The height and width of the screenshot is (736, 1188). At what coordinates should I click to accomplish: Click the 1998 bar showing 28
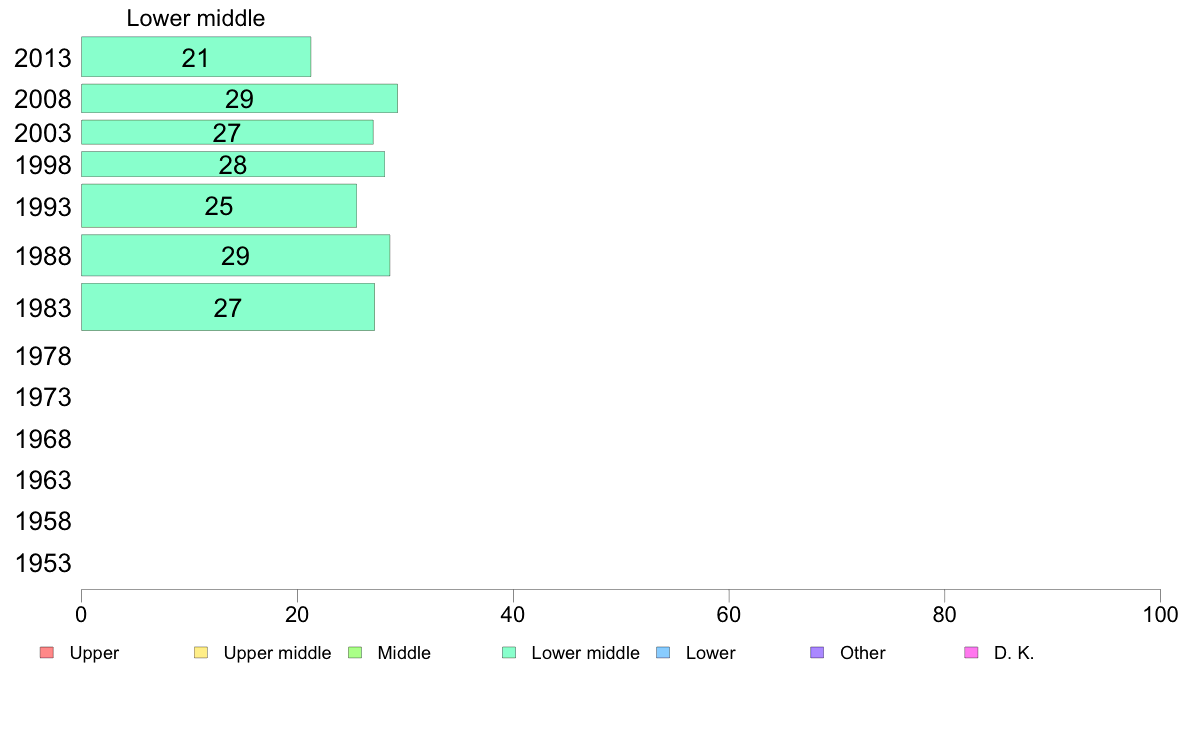point(233,164)
